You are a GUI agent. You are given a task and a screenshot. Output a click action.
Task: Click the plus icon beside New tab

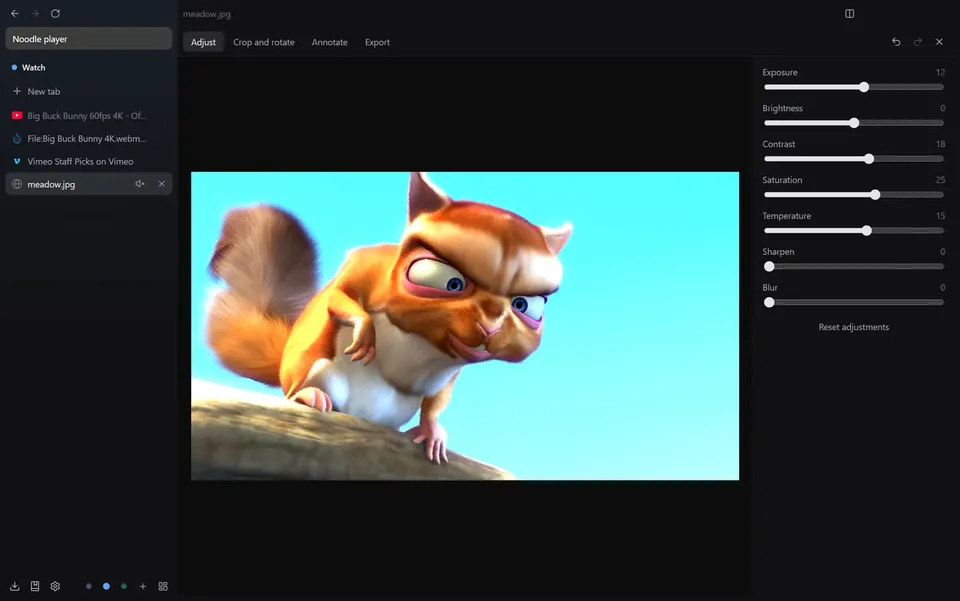(x=17, y=91)
